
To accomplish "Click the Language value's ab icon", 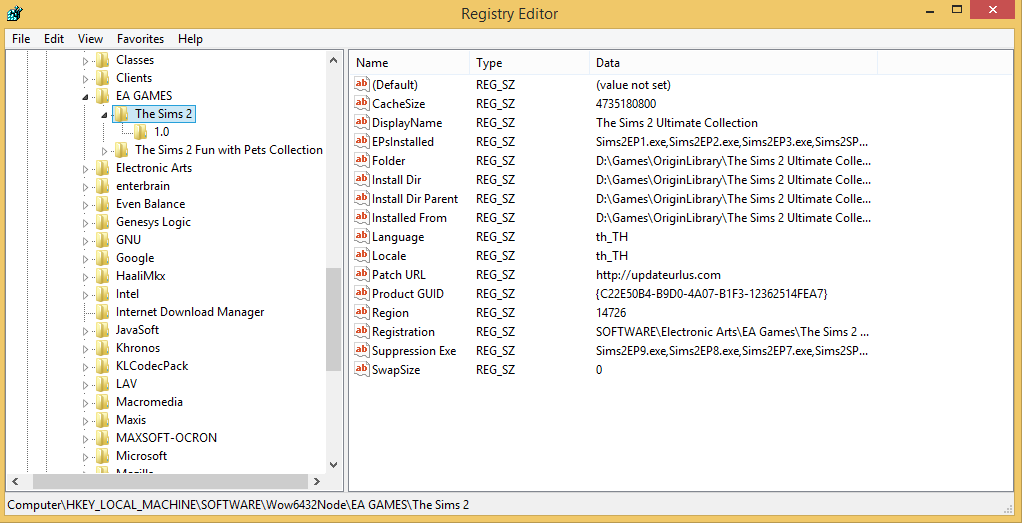I will point(362,237).
